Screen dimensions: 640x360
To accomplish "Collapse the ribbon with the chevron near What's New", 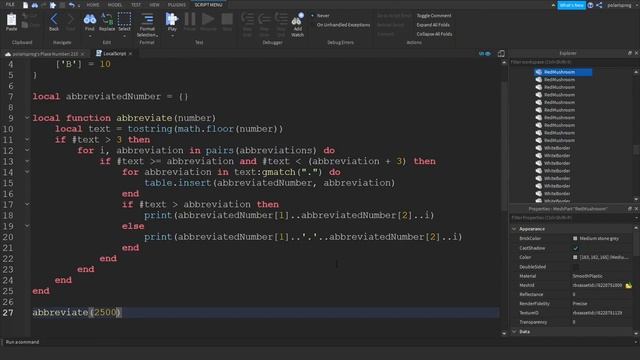I will [x=553, y=5].
